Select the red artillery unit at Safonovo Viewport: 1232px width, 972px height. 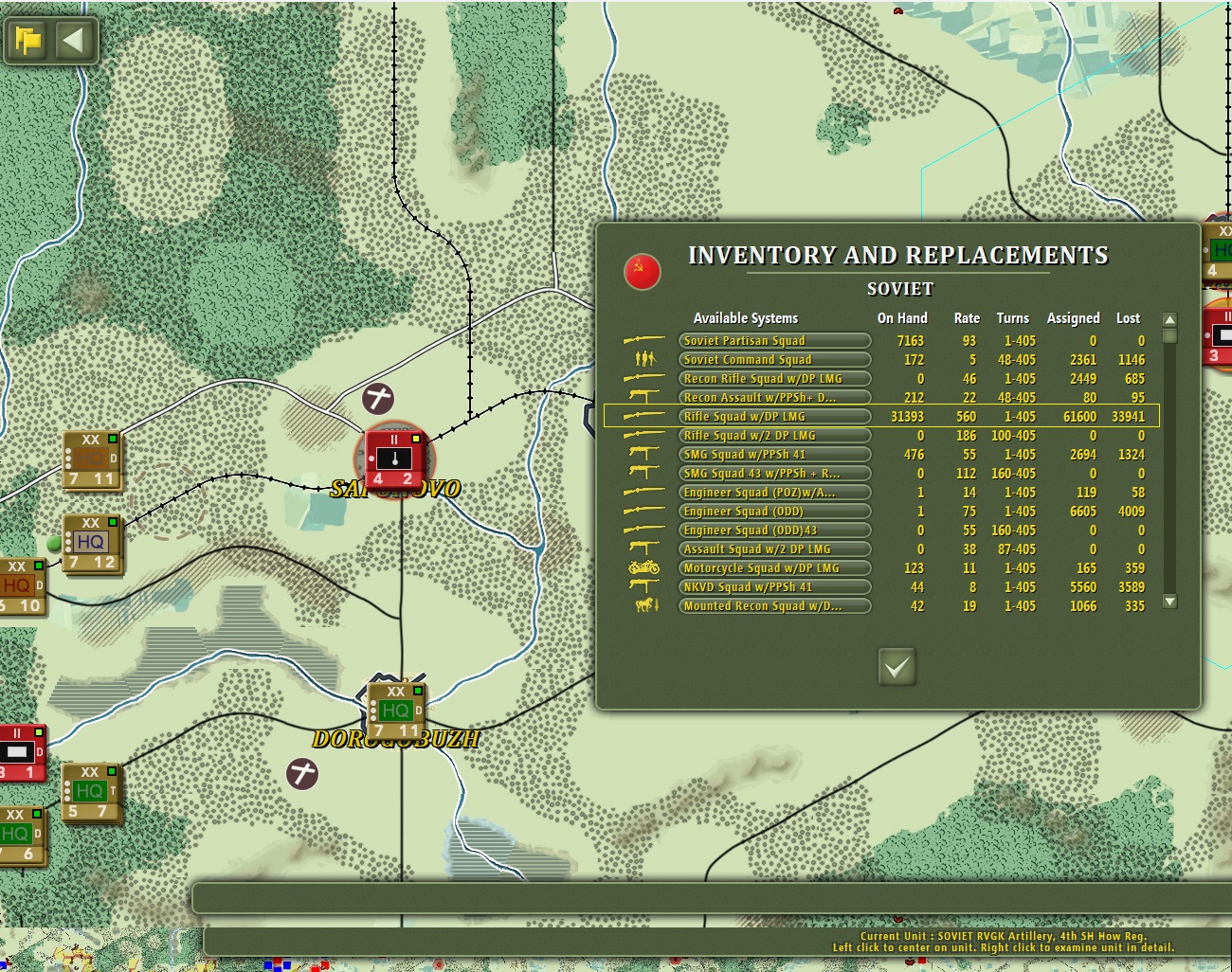tap(394, 459)
